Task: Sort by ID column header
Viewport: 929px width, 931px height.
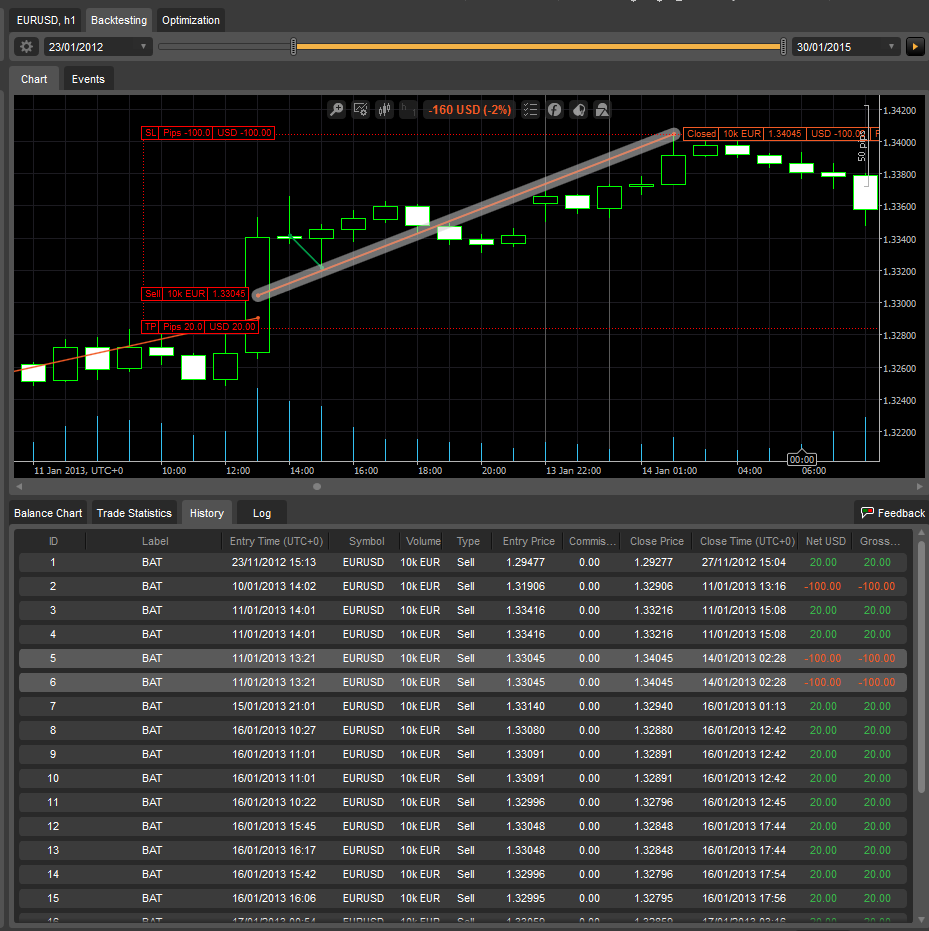Action: 53,541
